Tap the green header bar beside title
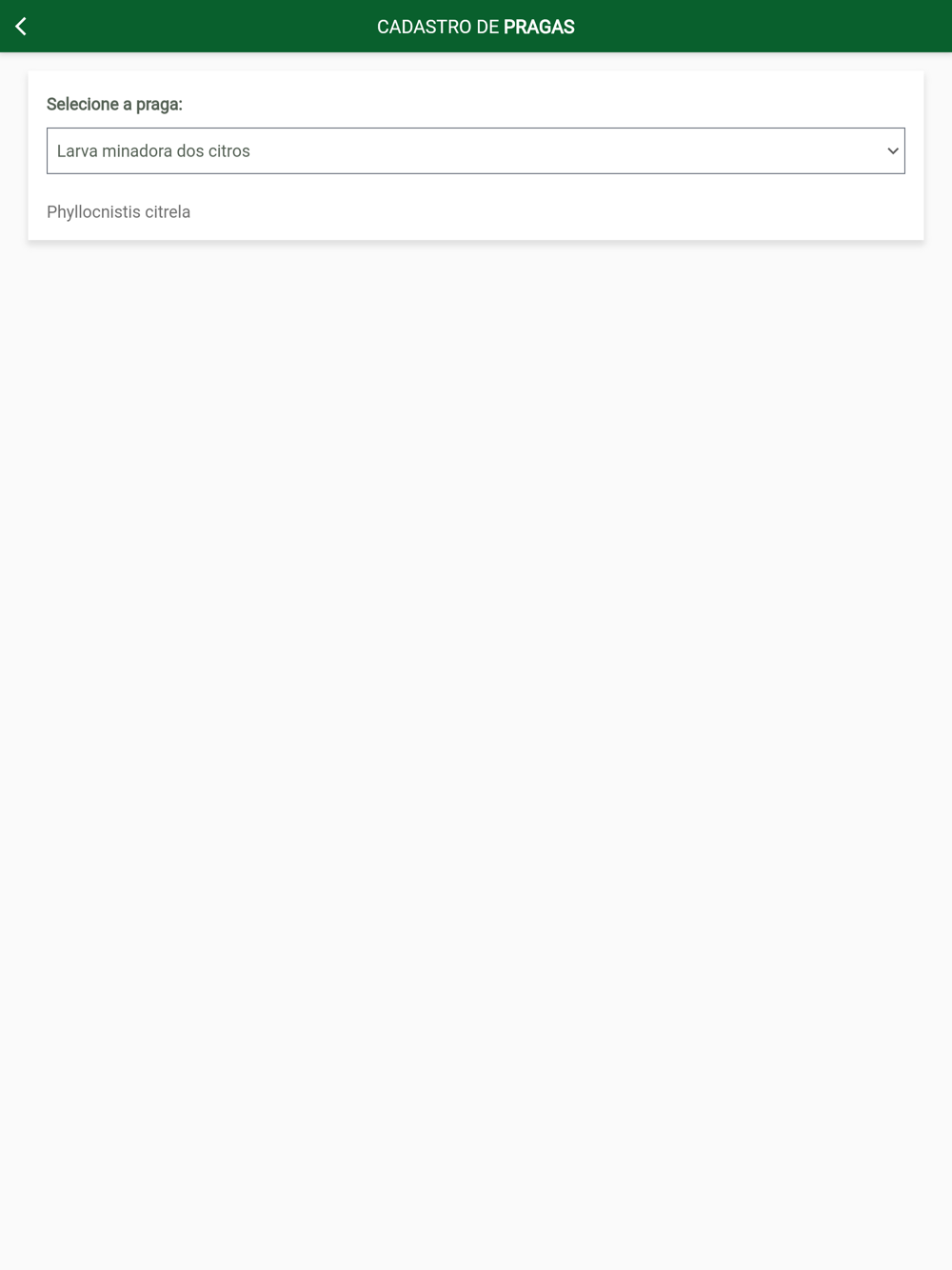The width and height of the screenshot is (952, 1270). tap(762, 27)
